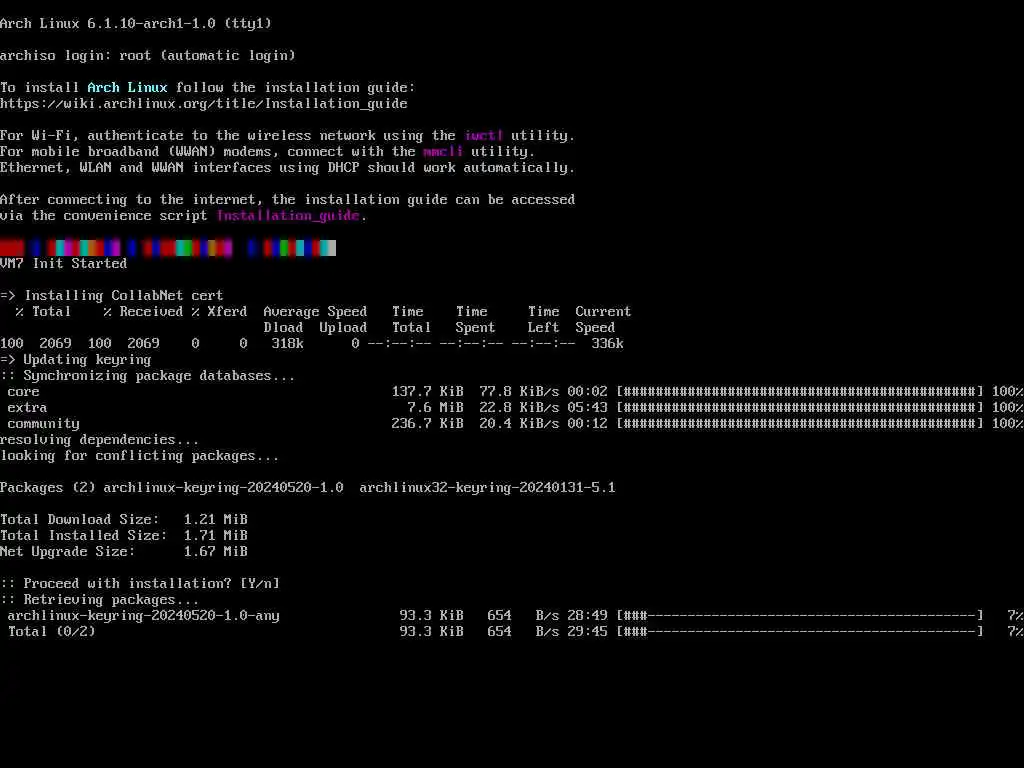Screen dimensions: 1024x768
Task: Click the '77.8 KiB/s' core speed
Action: (519, 392)
